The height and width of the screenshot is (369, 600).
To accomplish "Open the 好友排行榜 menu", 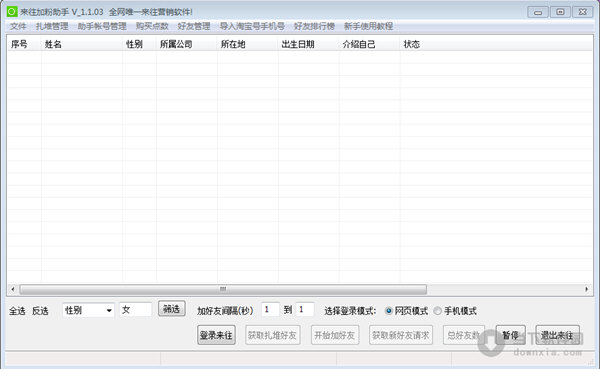I will [x=314, y=26].
